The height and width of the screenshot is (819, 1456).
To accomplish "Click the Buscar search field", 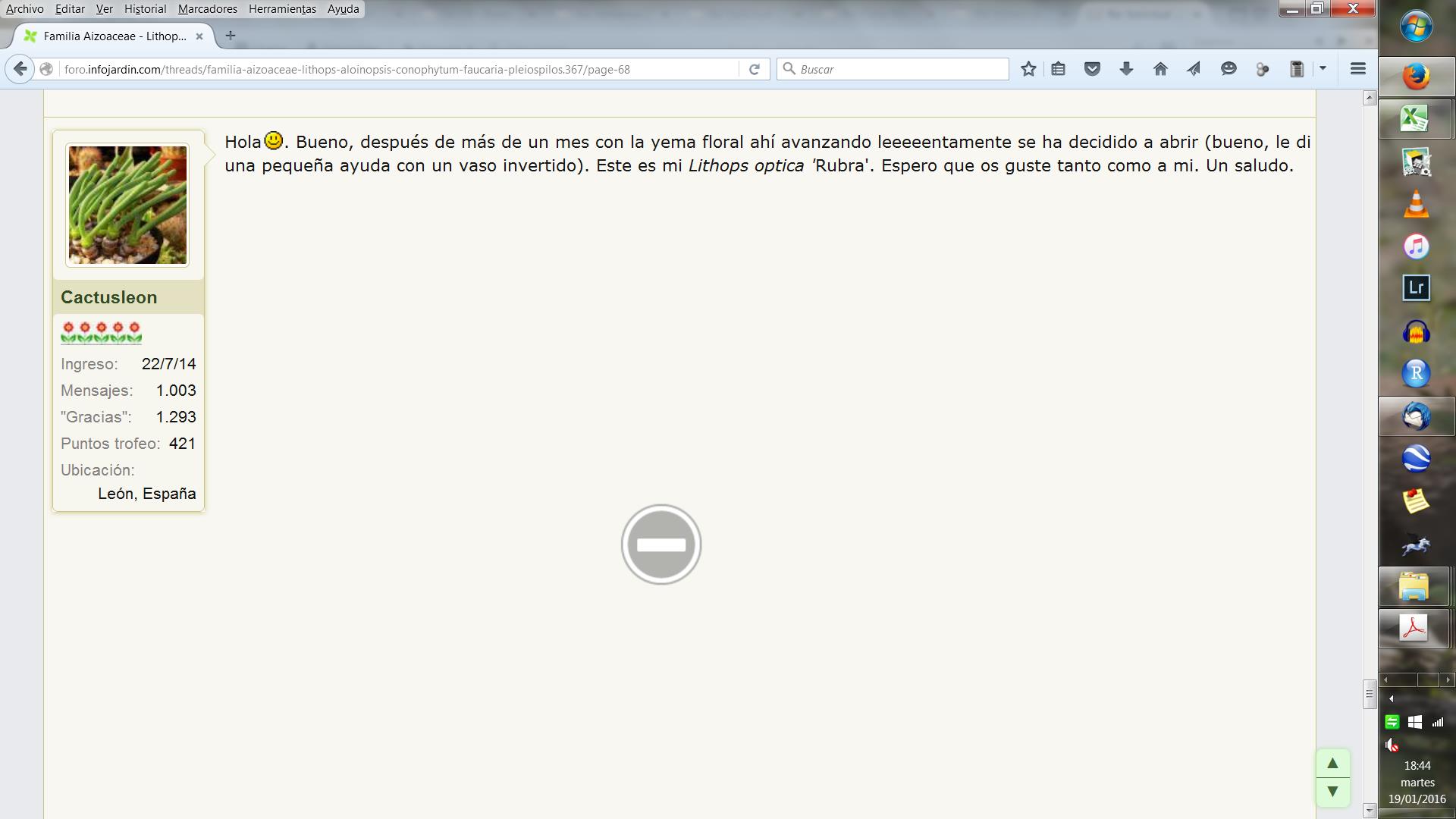I will [893, 69].
